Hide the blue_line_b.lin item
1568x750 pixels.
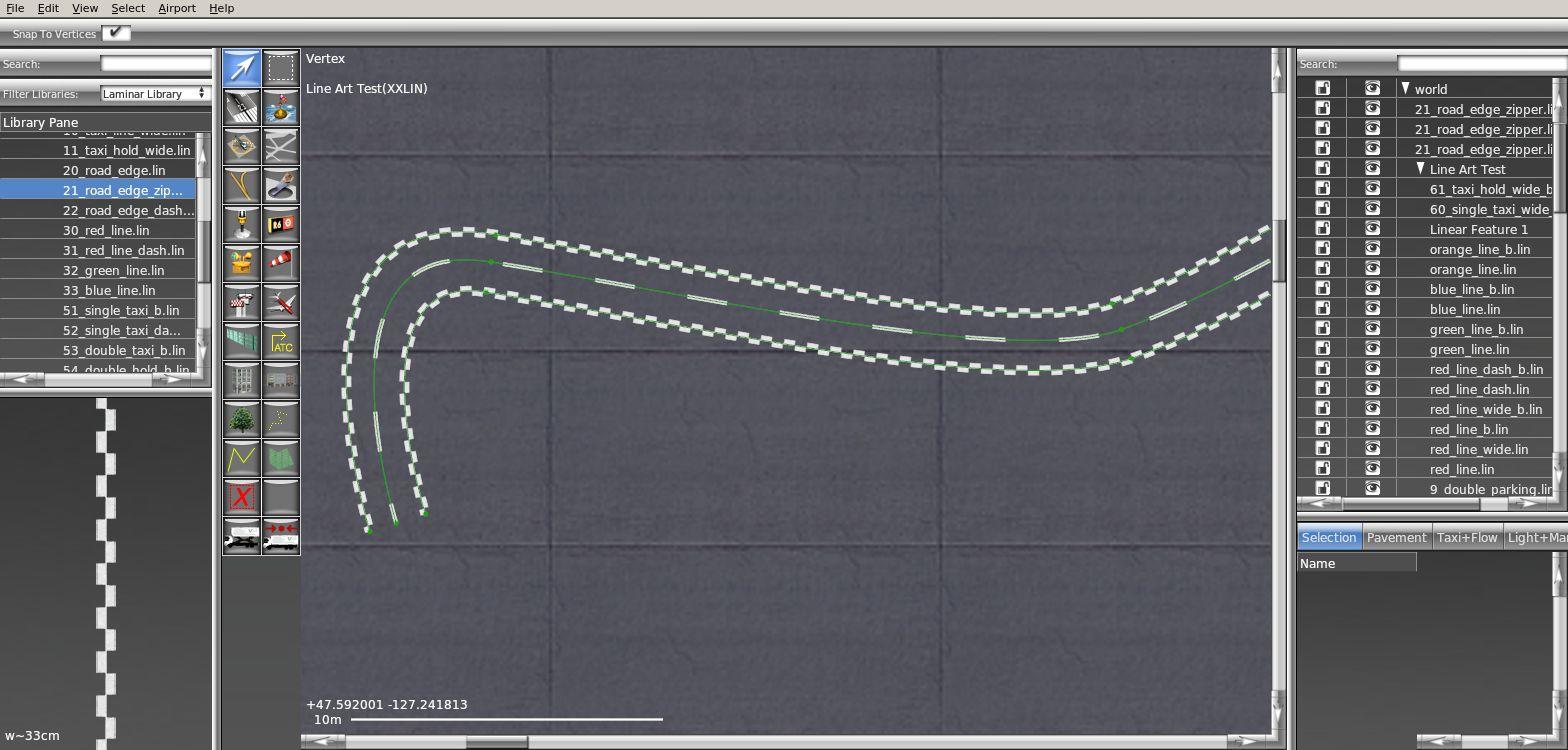1372,289
